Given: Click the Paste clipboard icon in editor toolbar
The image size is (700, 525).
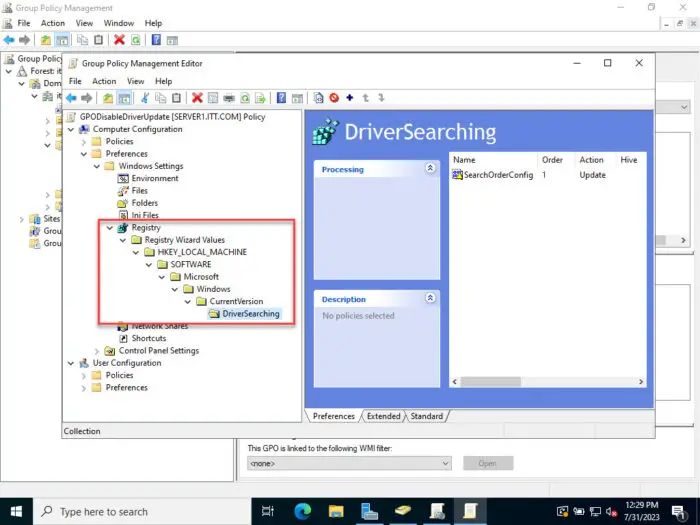Looking at the screenshot, I should click(176, 98).
